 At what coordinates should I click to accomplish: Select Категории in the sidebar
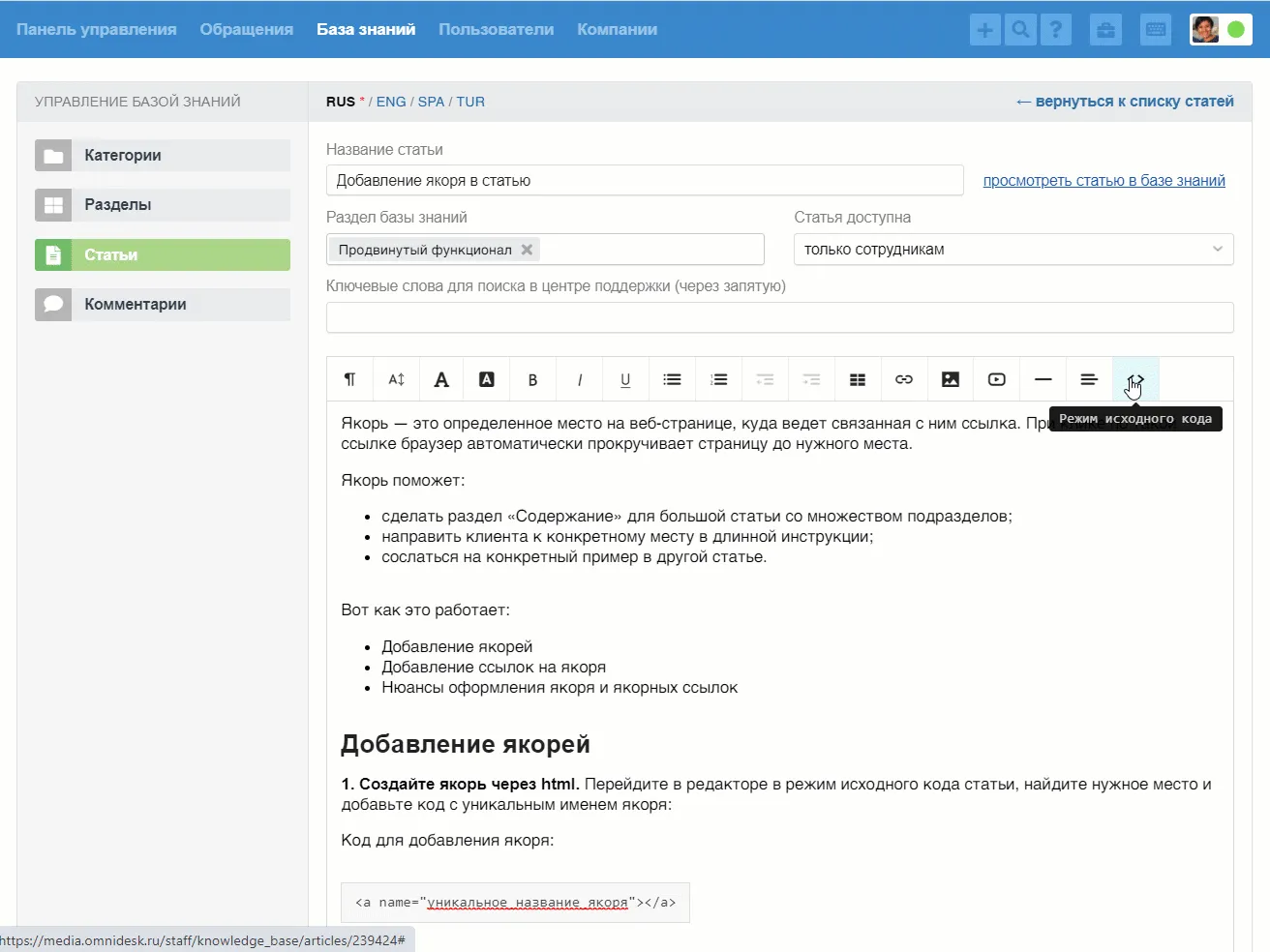163,155
